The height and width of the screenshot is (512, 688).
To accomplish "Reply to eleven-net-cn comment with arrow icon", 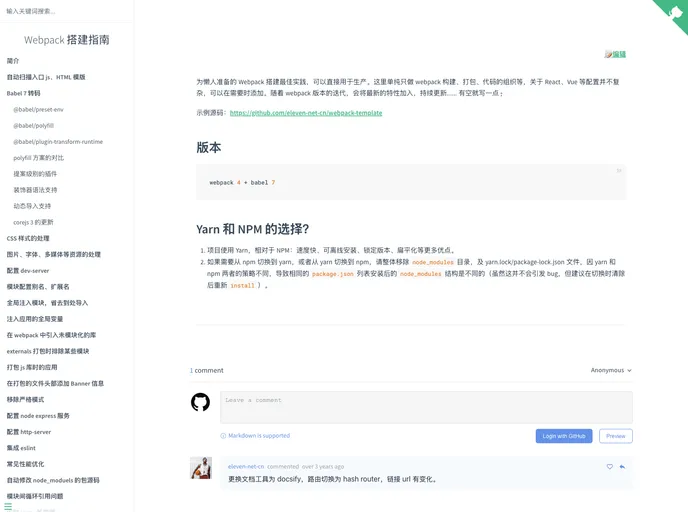I will click(x=622, y=466).
